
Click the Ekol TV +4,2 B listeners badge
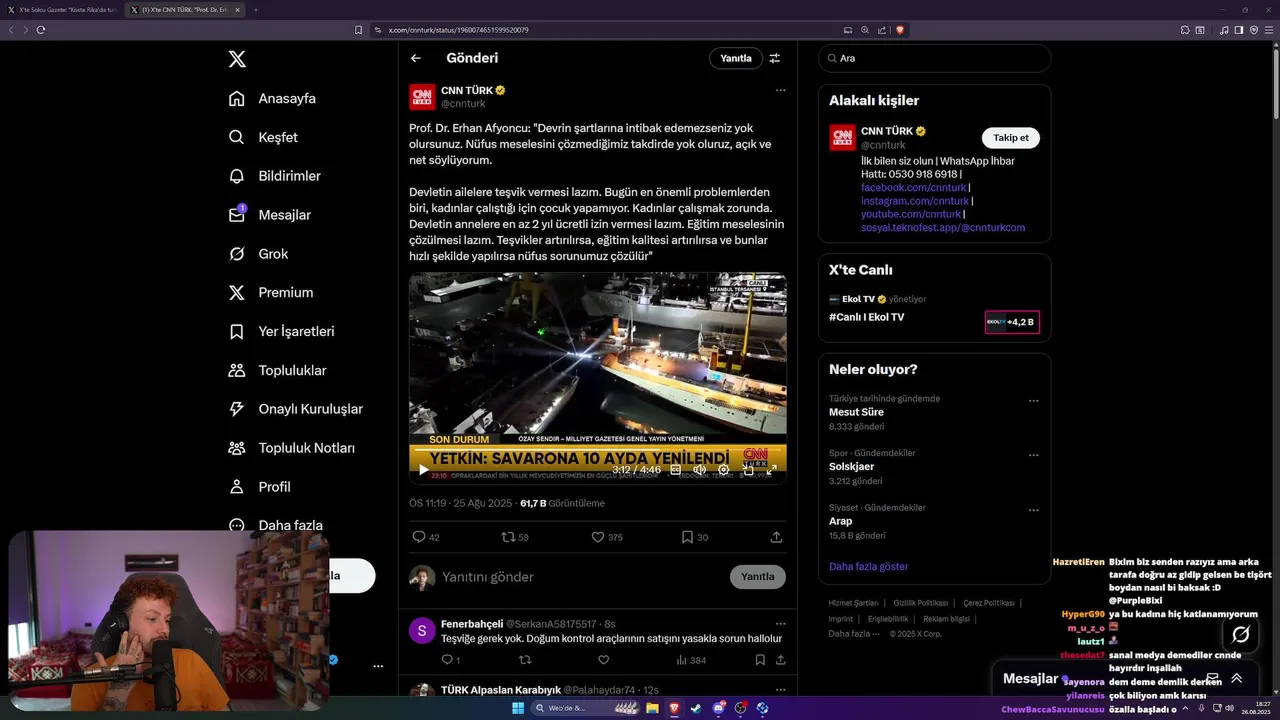tap(1012, 322)
